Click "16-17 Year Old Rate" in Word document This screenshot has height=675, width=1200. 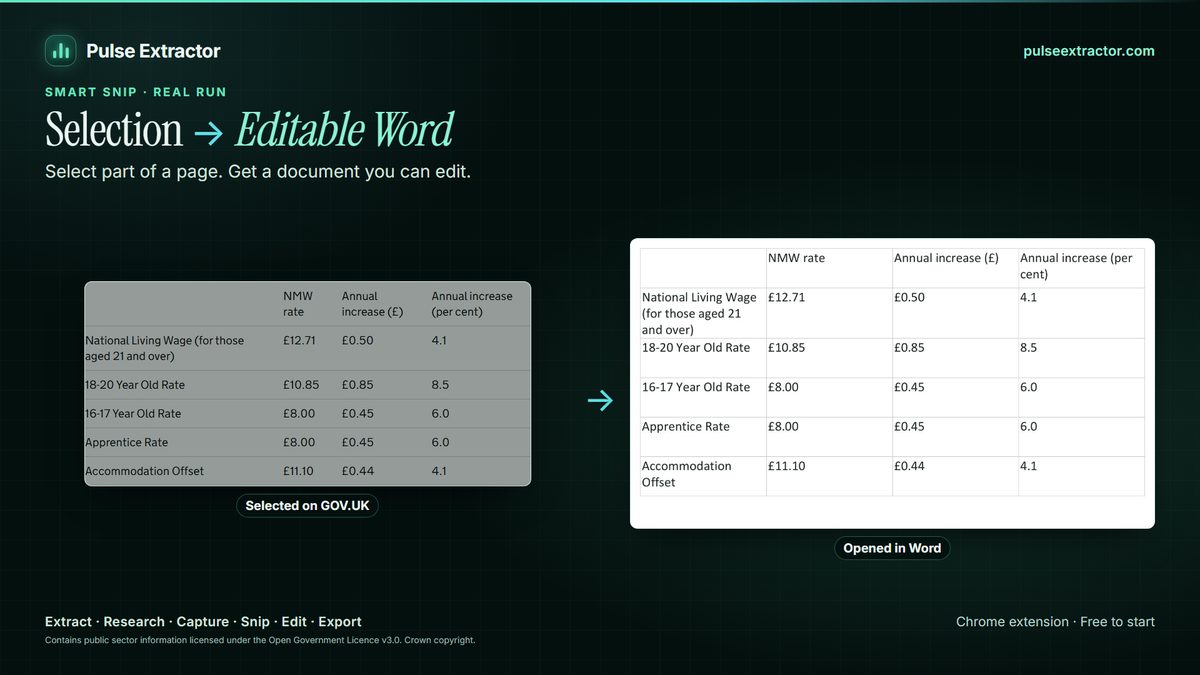pyautogui.click(x=696, y=387)
